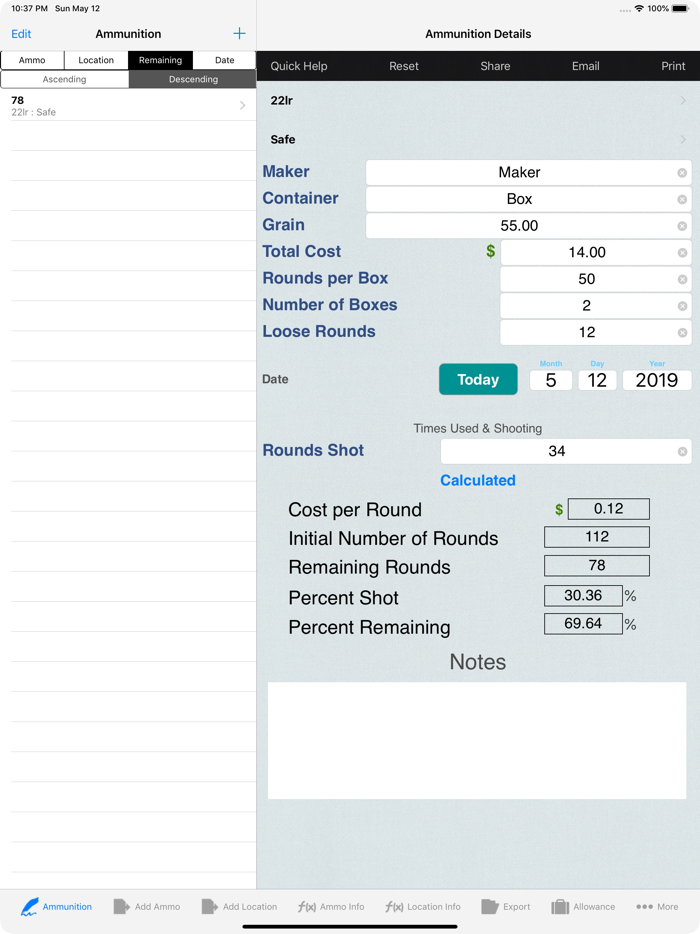Sort the list by Remaining
The image size is (700, 934).
coord(160,60)
